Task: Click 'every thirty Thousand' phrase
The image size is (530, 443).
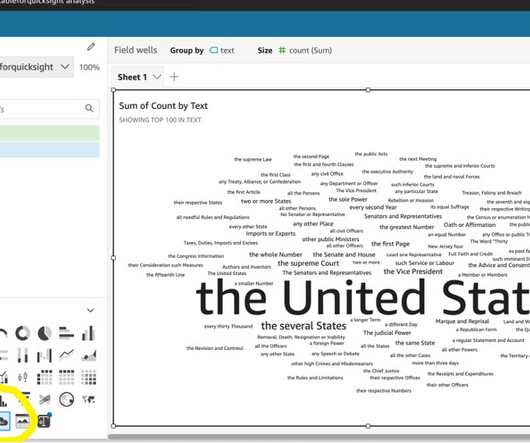Action: point(228,326)
